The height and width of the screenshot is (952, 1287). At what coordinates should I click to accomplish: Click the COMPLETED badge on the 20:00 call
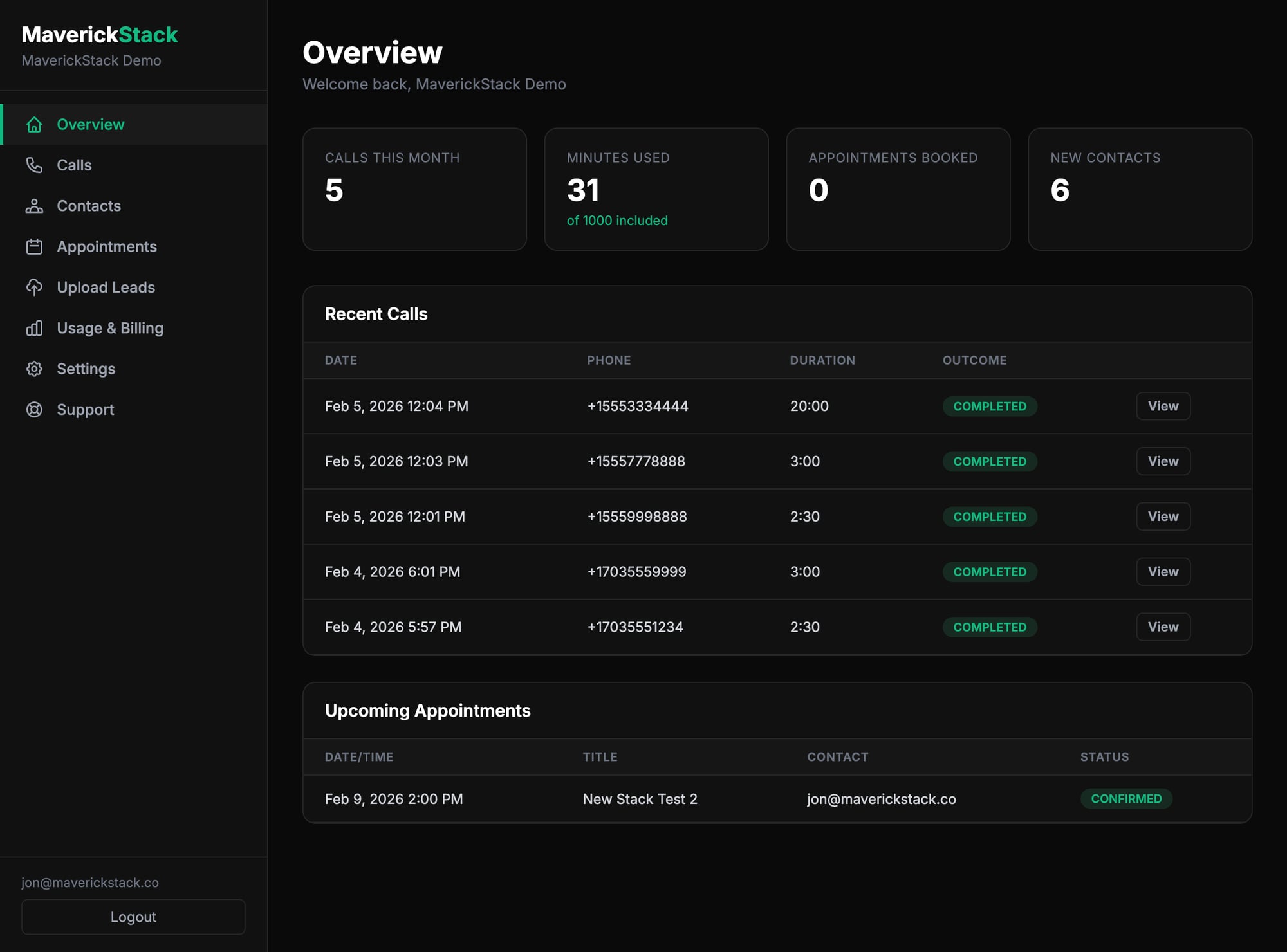(990, 406)
